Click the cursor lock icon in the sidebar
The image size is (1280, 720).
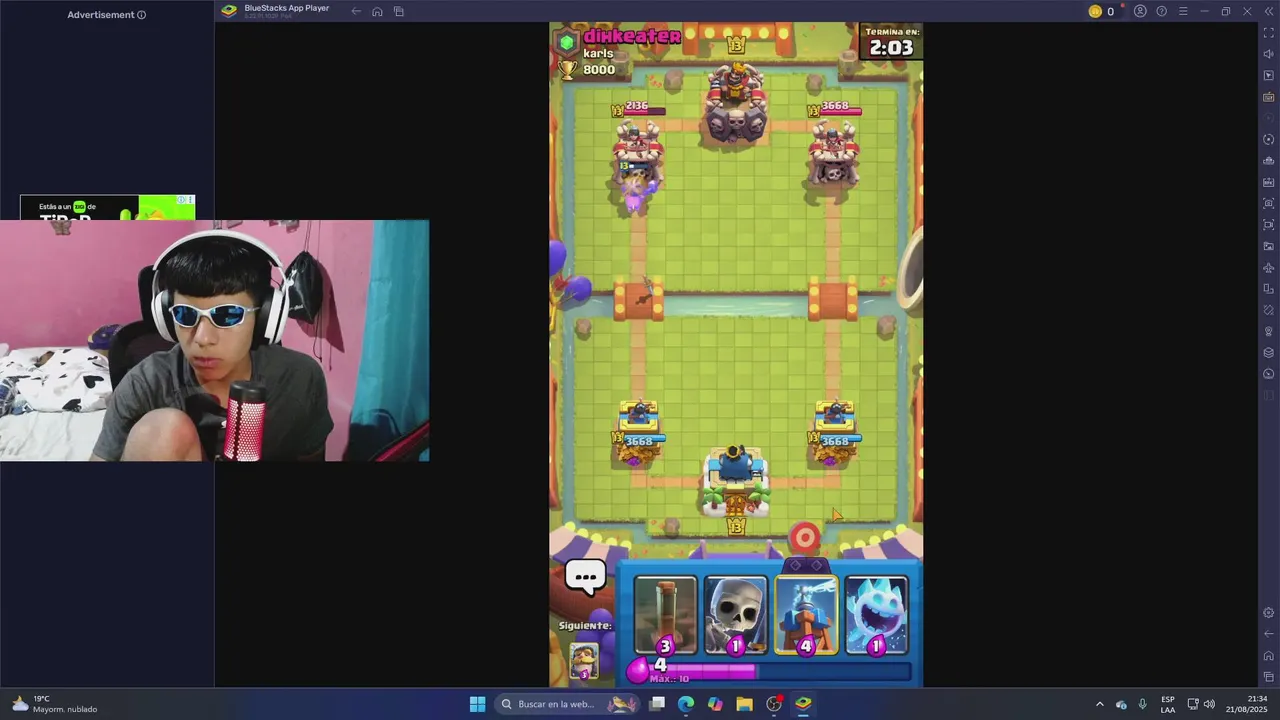1268,75
